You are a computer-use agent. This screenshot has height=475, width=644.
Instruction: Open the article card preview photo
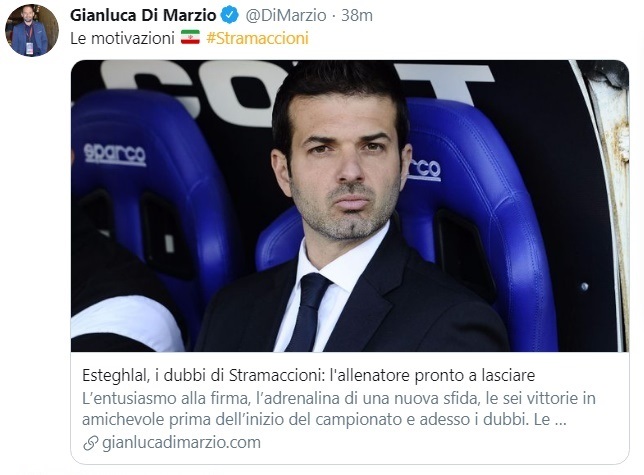click(350, 206)
